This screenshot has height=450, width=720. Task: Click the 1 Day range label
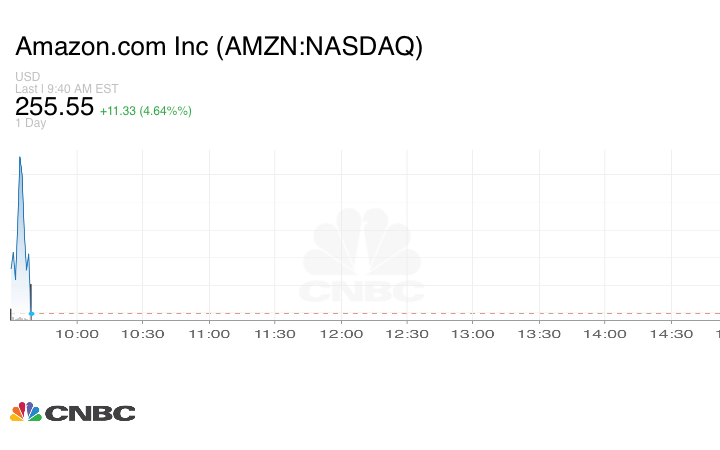[x=31, y=123]
